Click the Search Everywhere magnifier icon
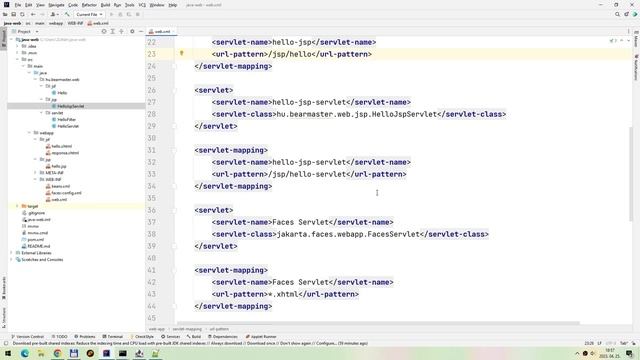 [x=617, y=14]
